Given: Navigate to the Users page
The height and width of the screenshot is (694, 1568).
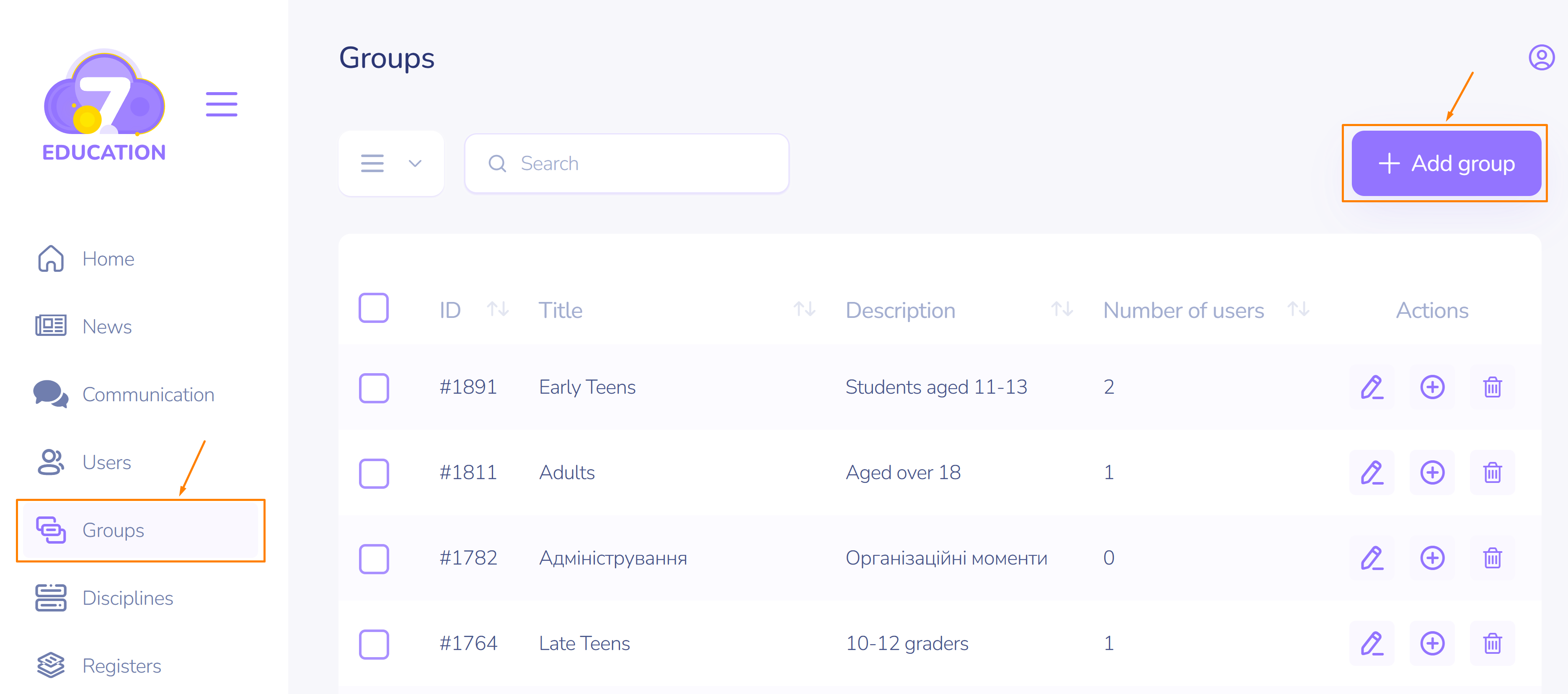Looking at the screenshot, I should click(106, 463).
